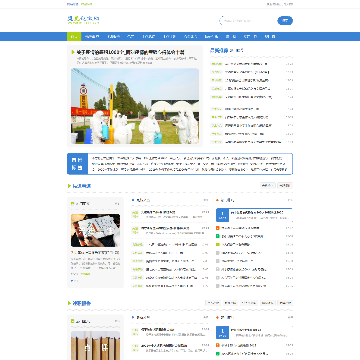Viewport: 360px width, 360px height.
Task: Click the first small gray button in first section header
Action: (x=268, y=186)
